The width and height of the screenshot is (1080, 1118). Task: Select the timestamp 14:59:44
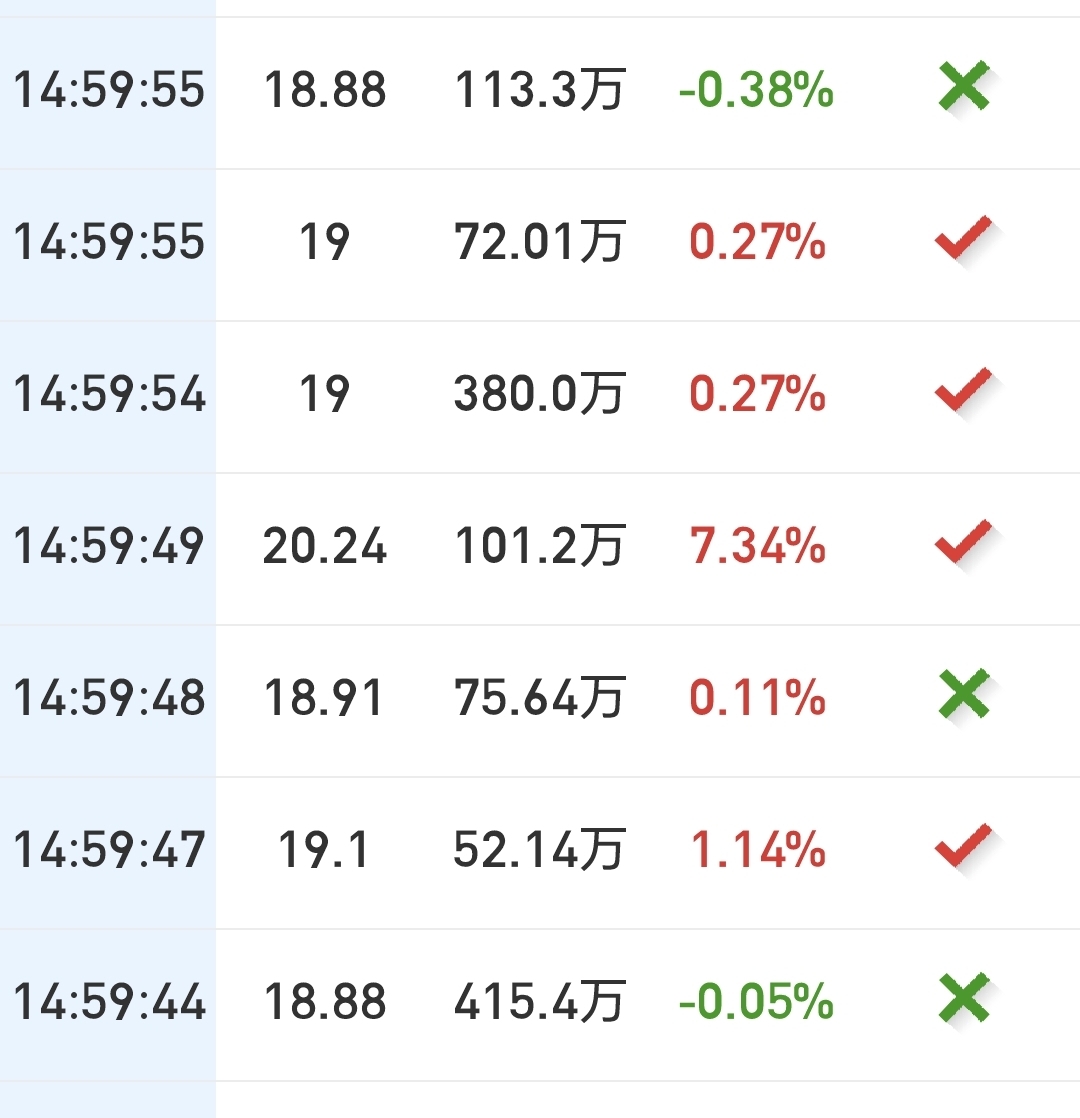(x=109, y=1002)
